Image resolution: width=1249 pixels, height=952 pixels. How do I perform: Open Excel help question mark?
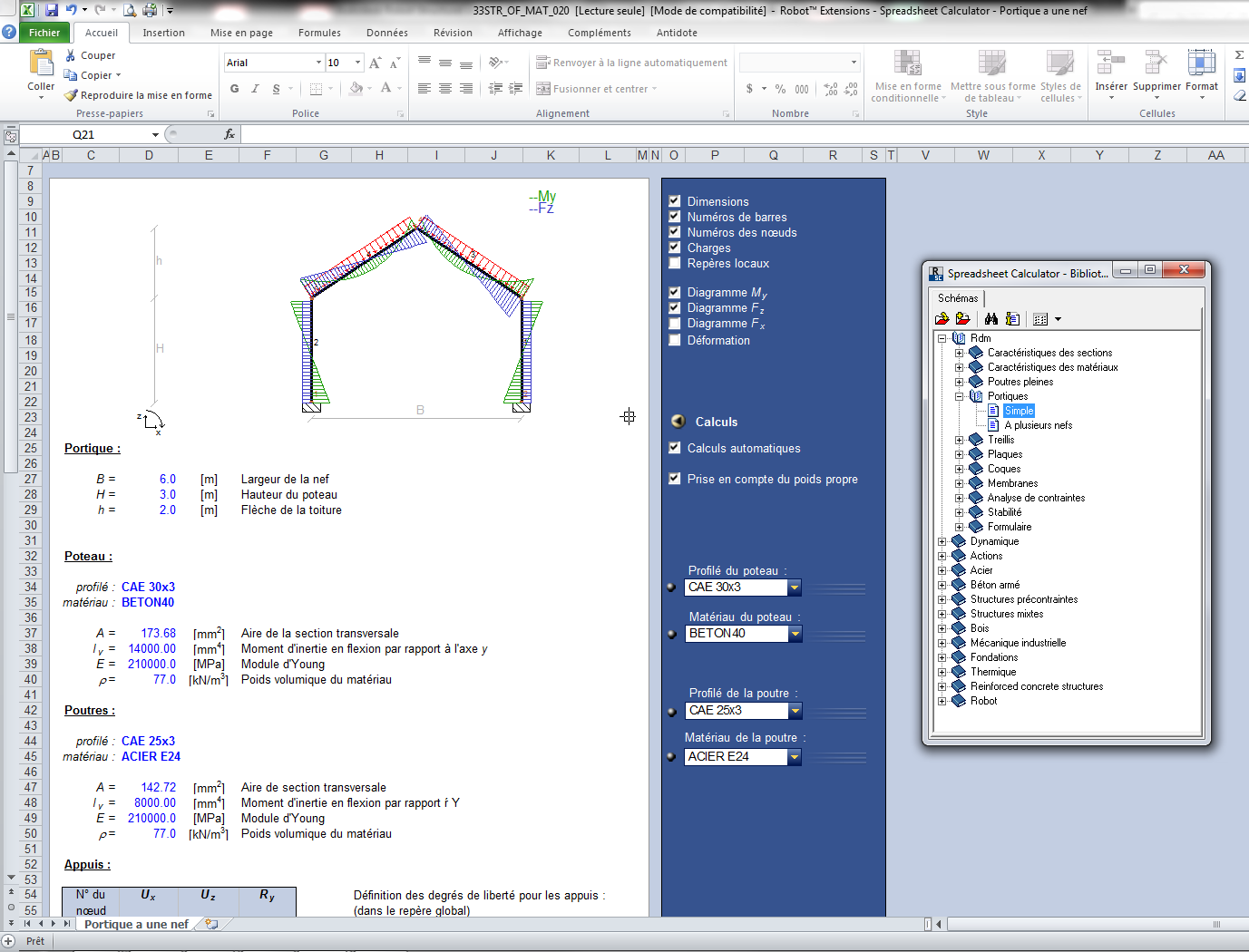pos(10,32)
